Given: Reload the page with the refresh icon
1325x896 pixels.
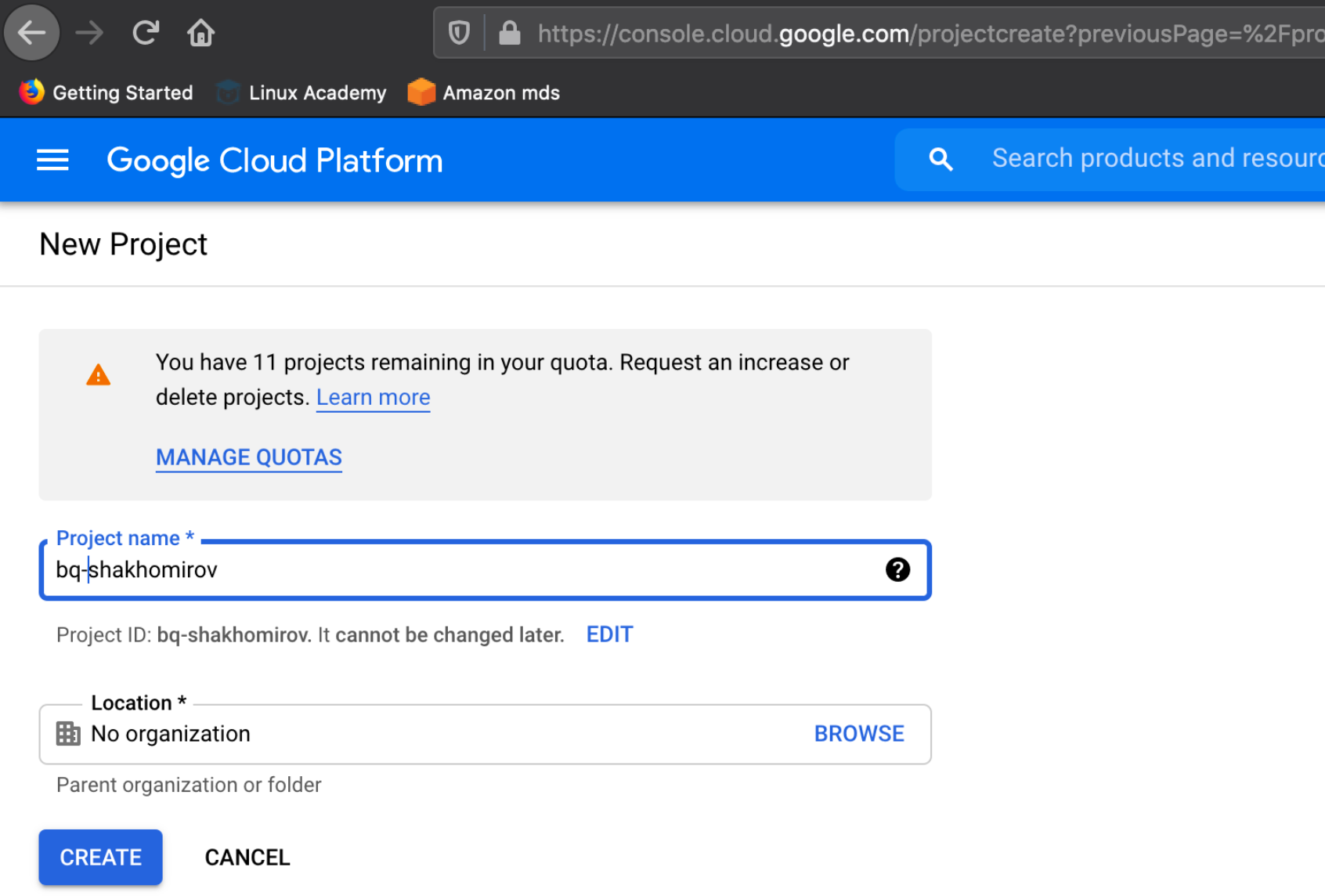Looking at the screenshot, I should (146, 33).
